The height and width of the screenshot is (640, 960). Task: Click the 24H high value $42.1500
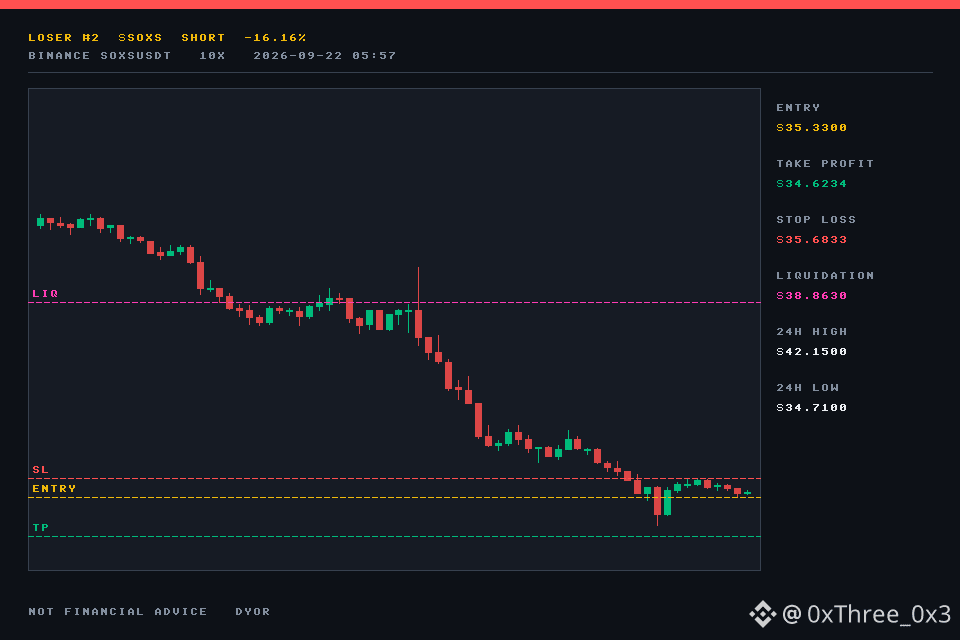click(x=811, y=352)
